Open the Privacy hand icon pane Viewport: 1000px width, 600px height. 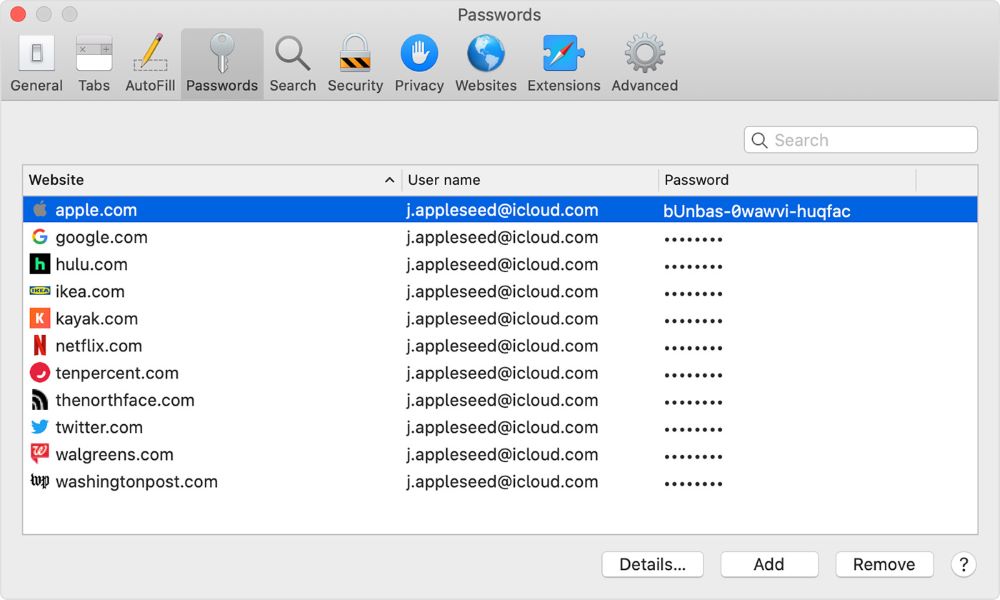click(x=419, y=64)
